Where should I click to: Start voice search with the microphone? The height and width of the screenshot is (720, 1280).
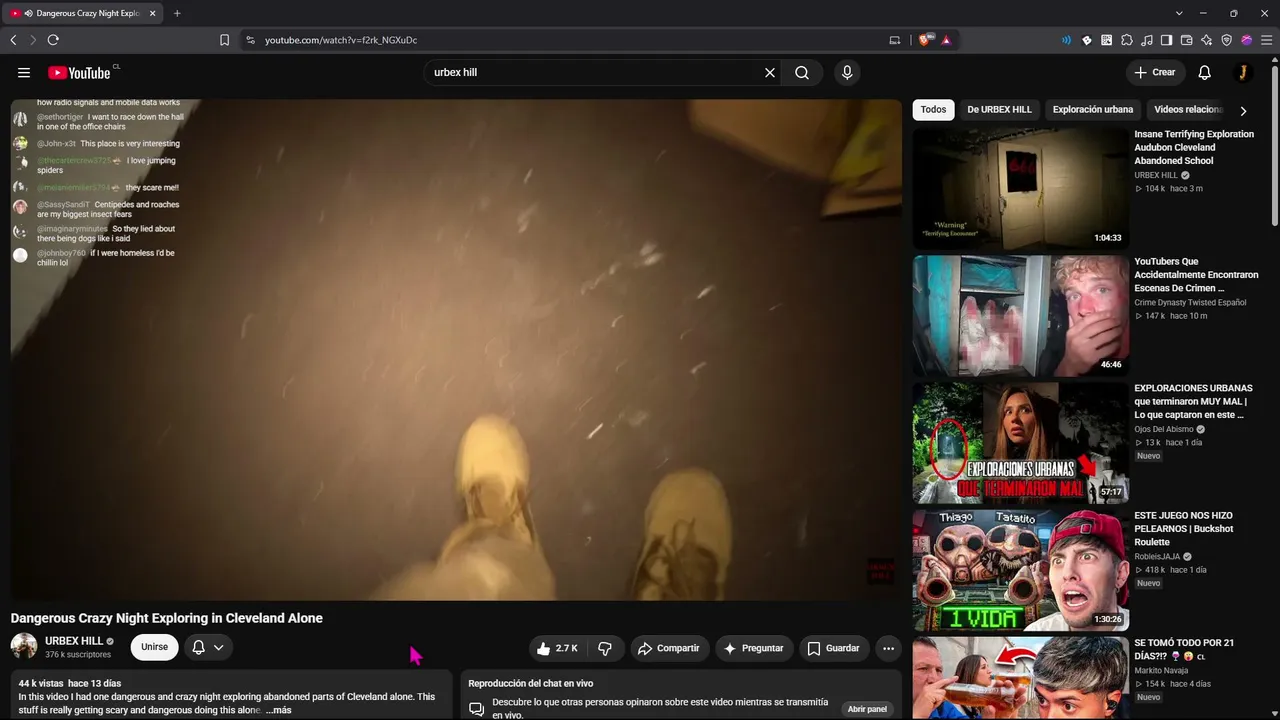pyautogui.click(x=847, y=73)
